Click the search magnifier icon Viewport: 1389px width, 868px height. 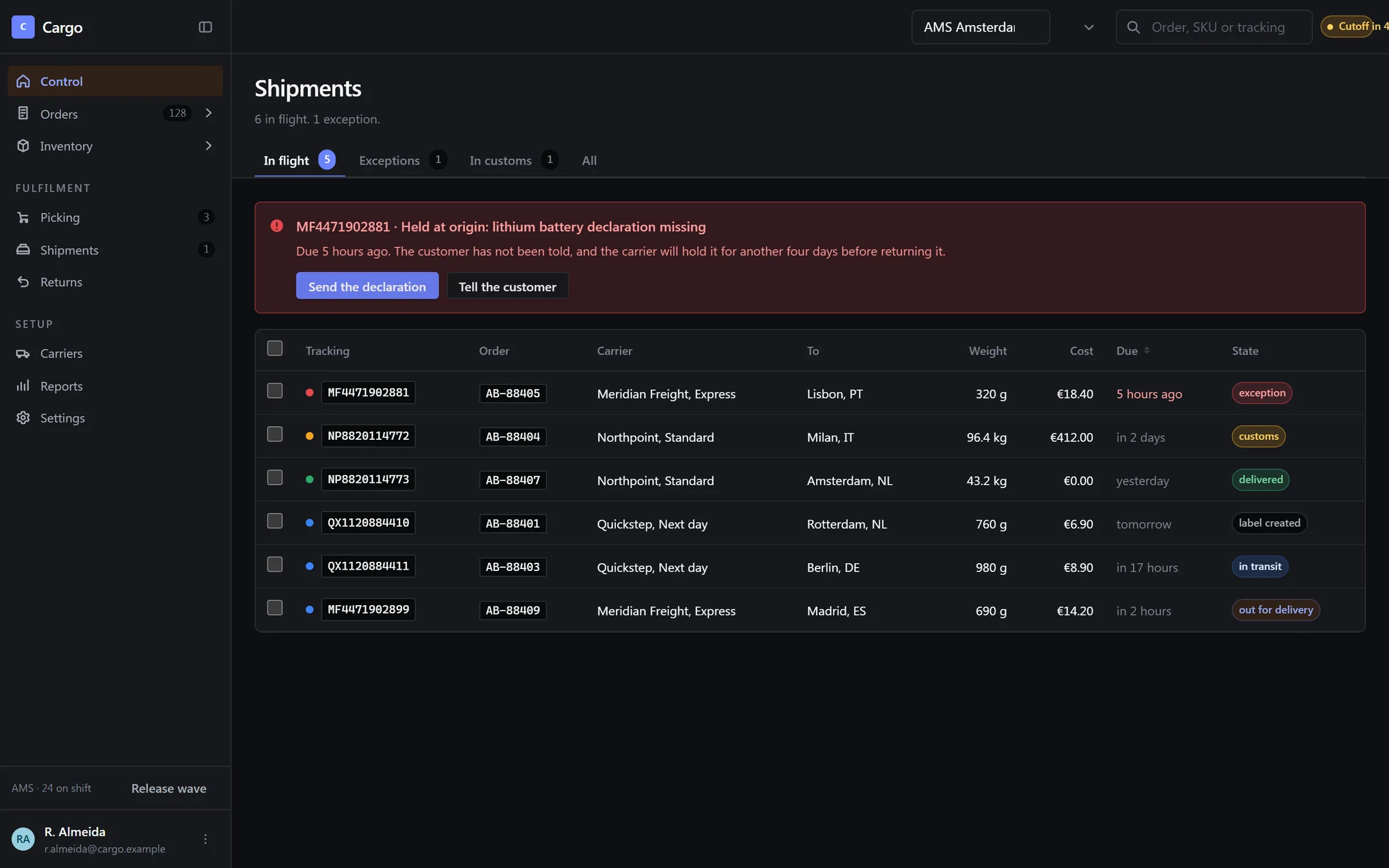click(1134, 27)
